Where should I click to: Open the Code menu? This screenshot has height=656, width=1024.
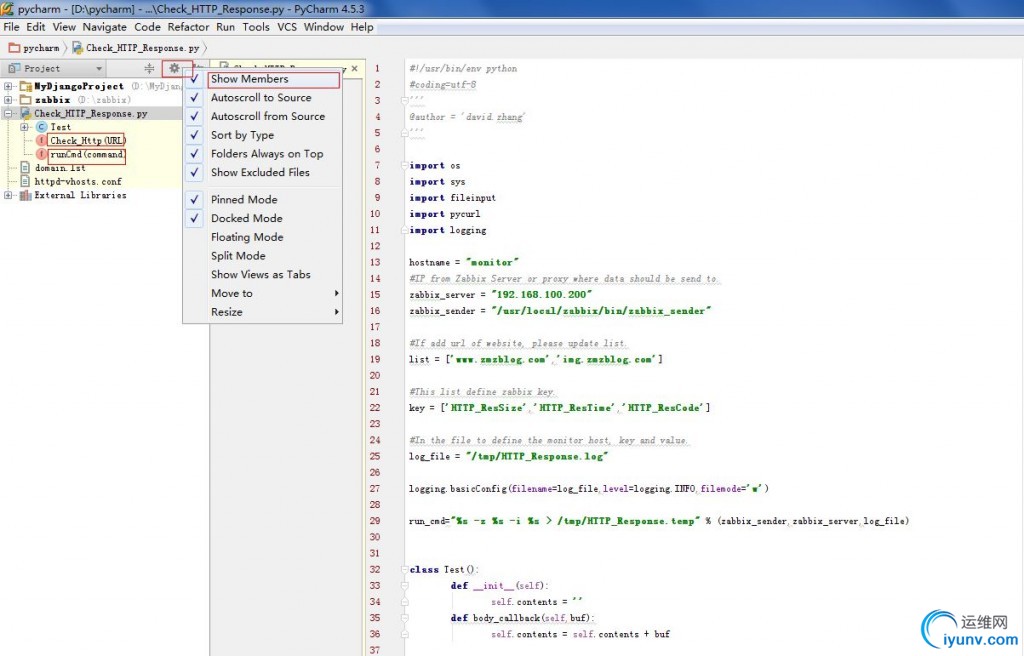[148, 27]
